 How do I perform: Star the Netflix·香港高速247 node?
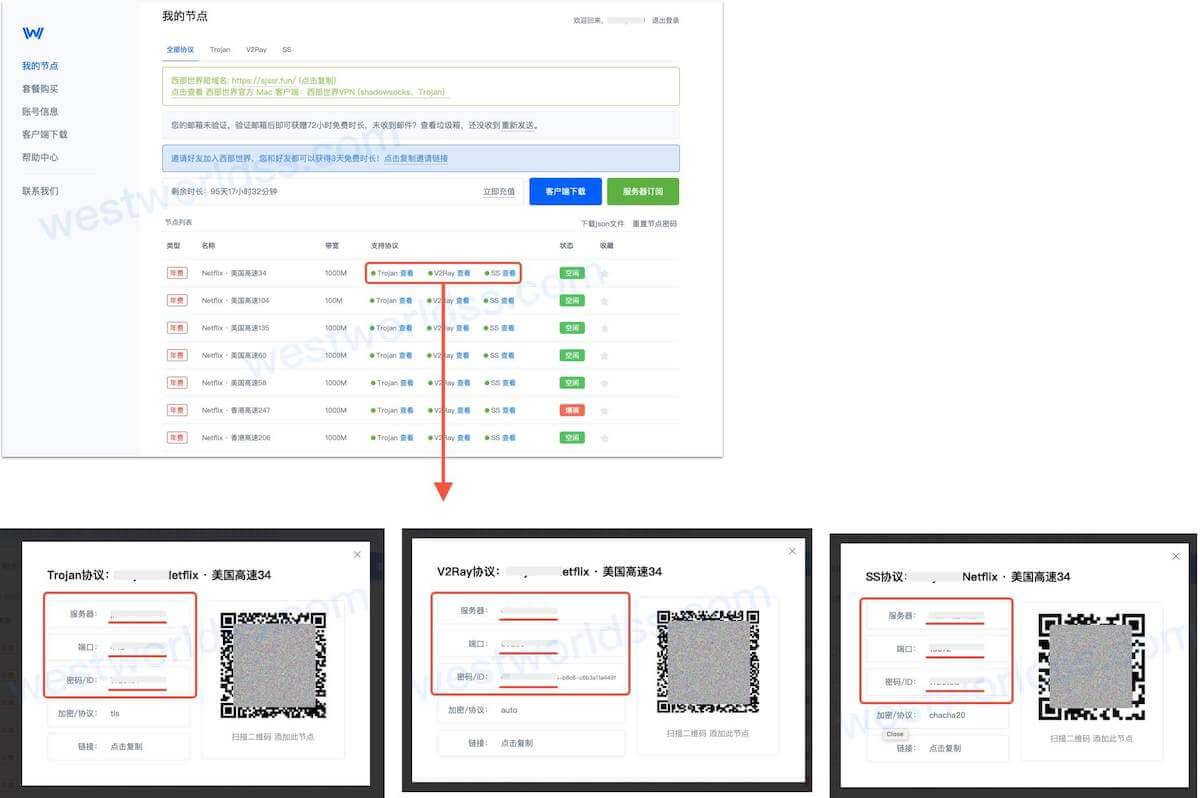tap(605, 410)
